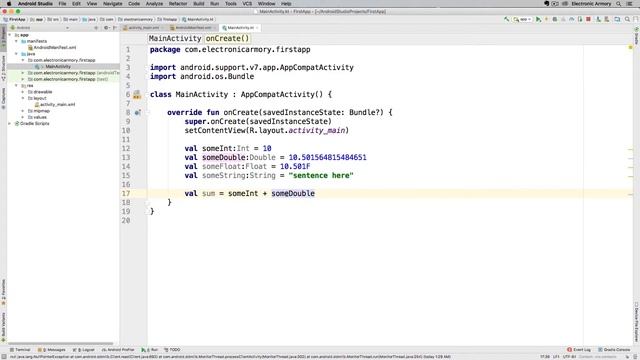Open the File menu
This screenshot has height=360, width=640.
click(x=62, y=4)
